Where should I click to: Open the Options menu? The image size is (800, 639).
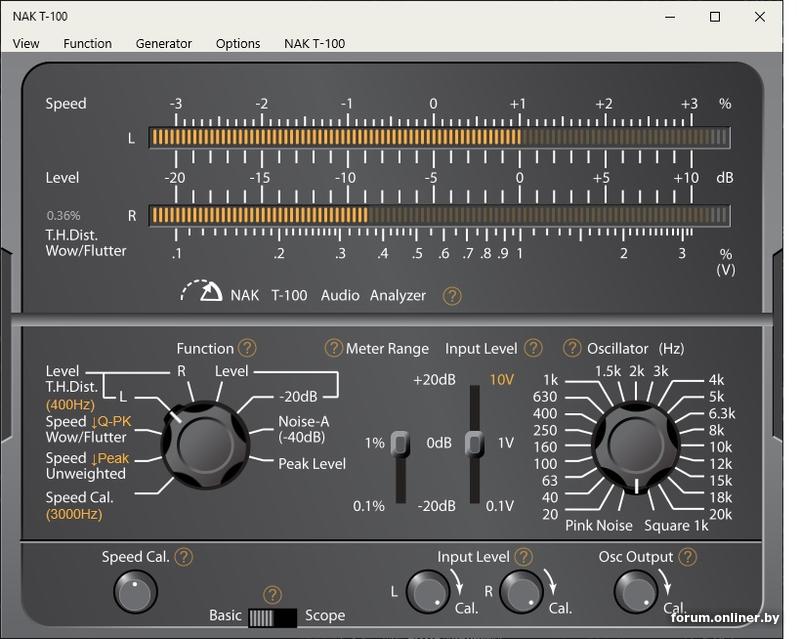coord(238,43)
